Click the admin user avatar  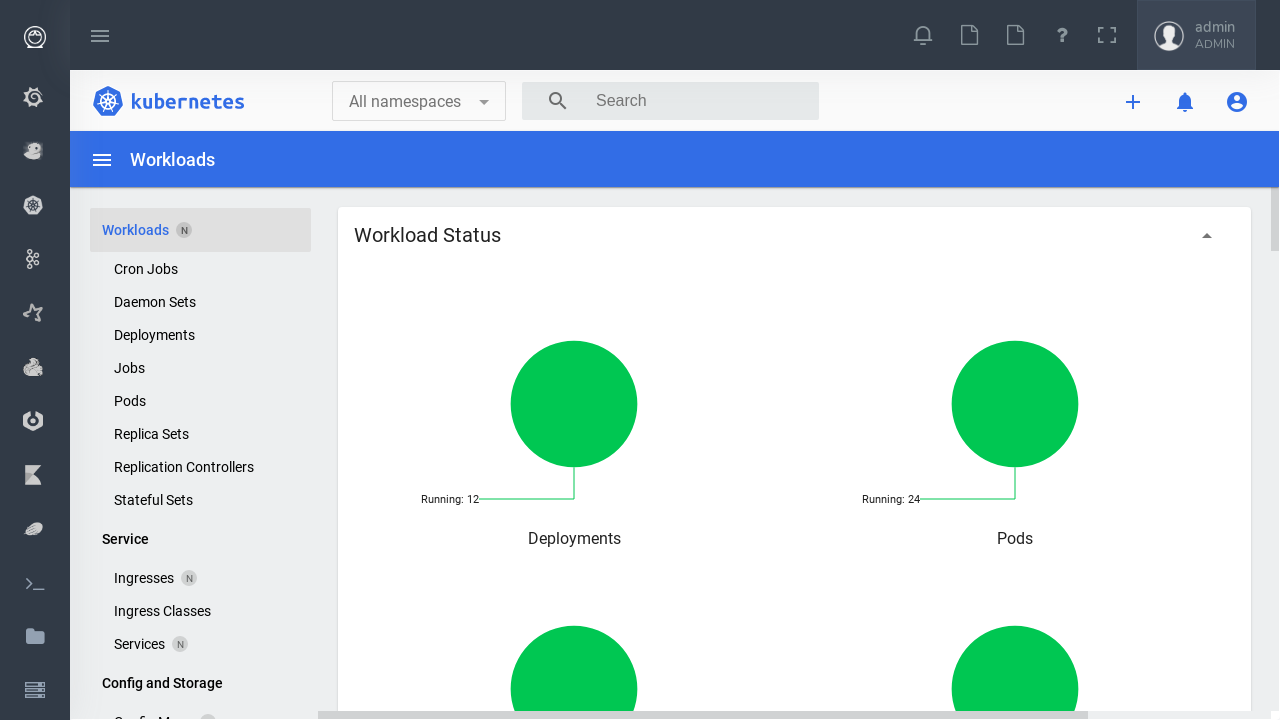click(x=1169, y=36)
